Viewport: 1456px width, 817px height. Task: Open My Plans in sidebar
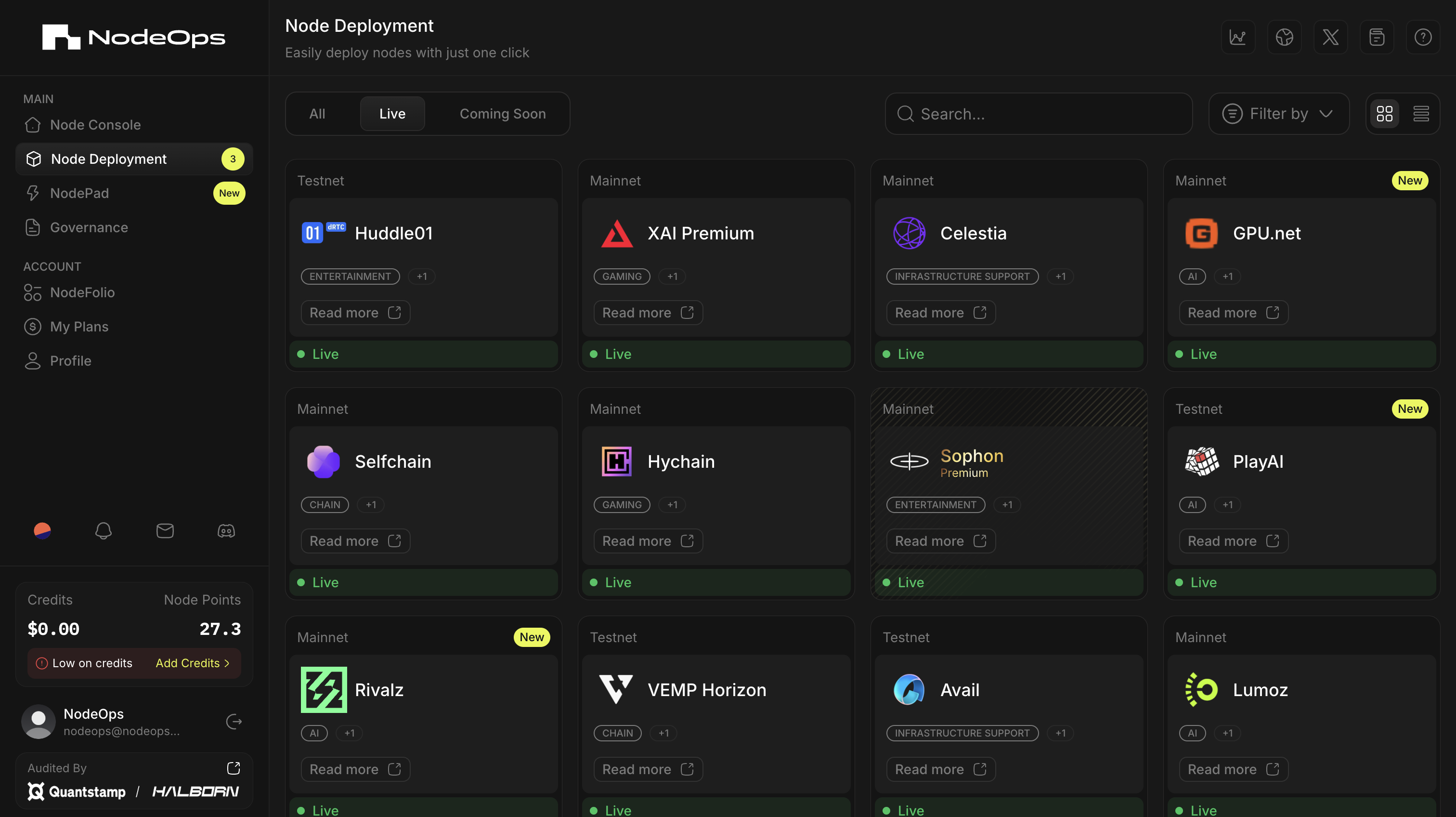pos(134,327)
